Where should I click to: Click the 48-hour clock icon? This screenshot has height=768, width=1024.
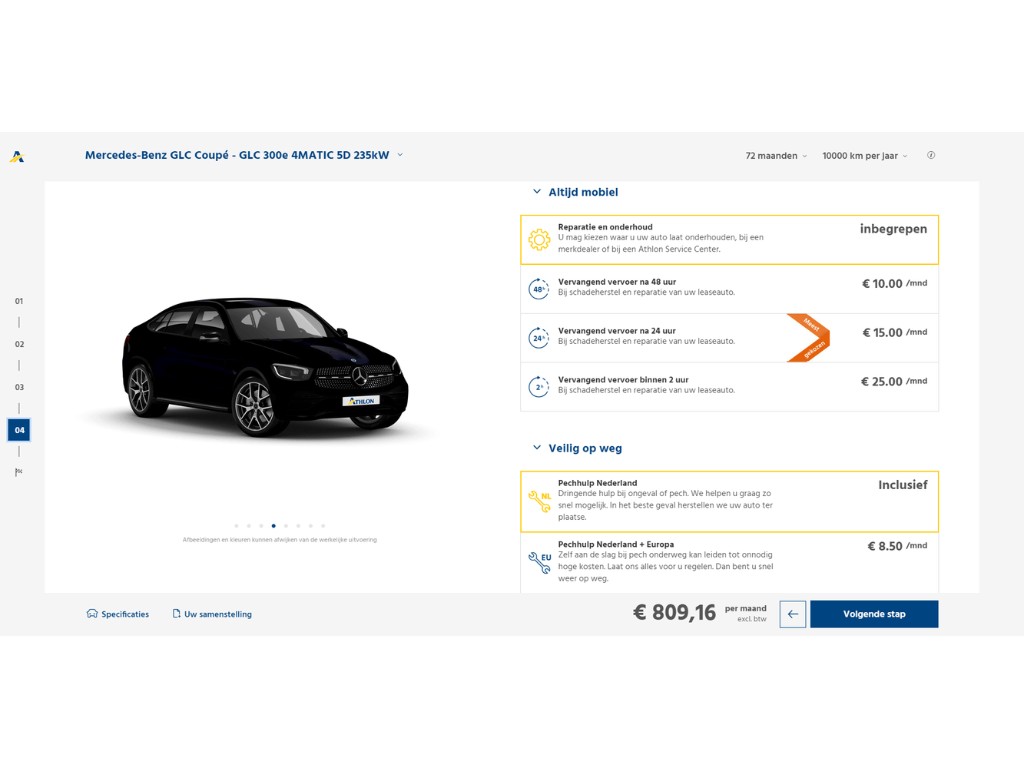539,289
